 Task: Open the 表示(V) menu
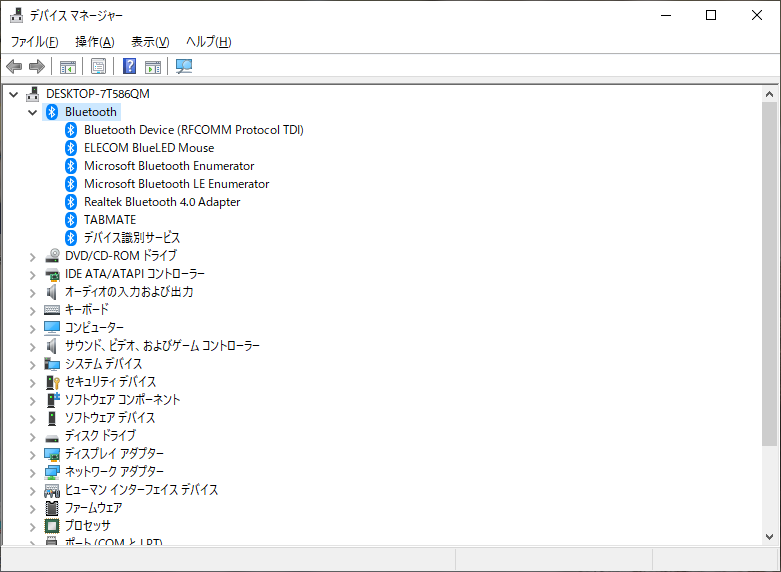pos(150,42)
